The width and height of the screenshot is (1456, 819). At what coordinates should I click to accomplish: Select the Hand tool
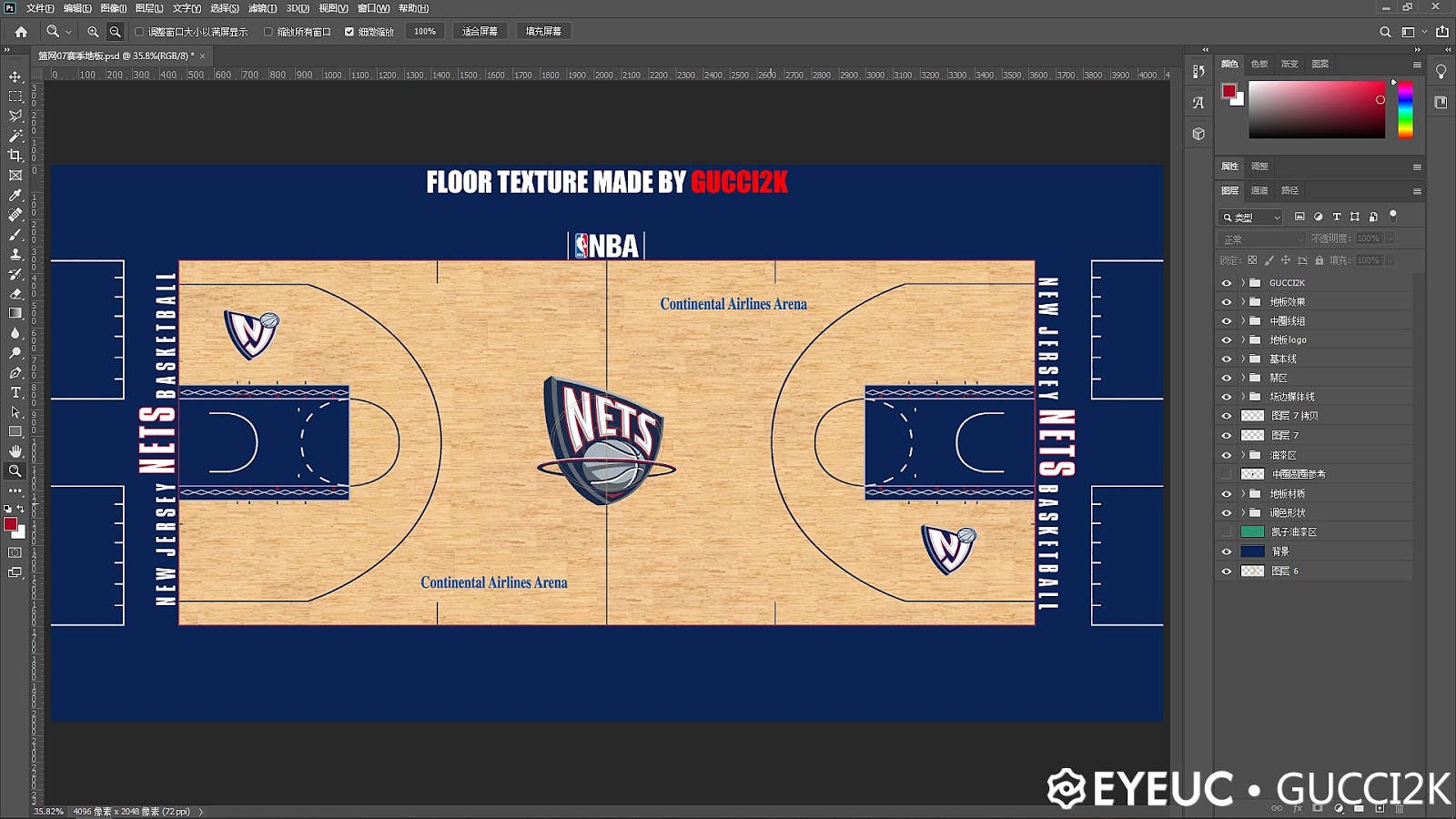click(15, 451)
